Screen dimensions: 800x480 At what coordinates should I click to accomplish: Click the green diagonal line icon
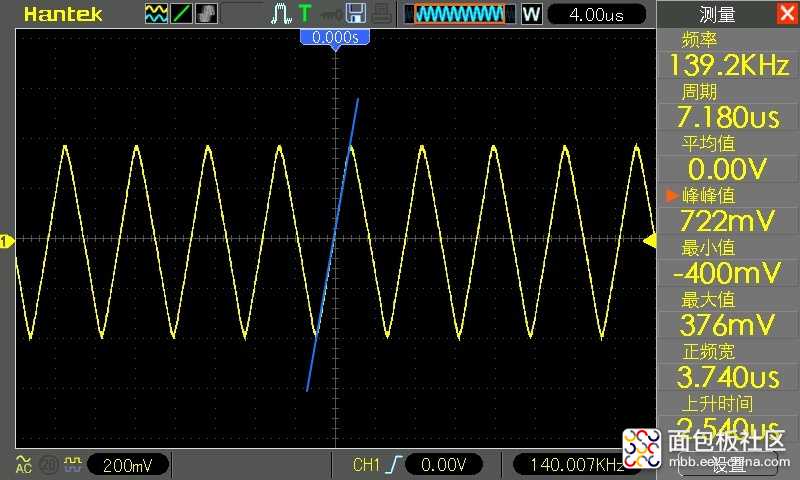pyautogui.click(x=181, y=14)
